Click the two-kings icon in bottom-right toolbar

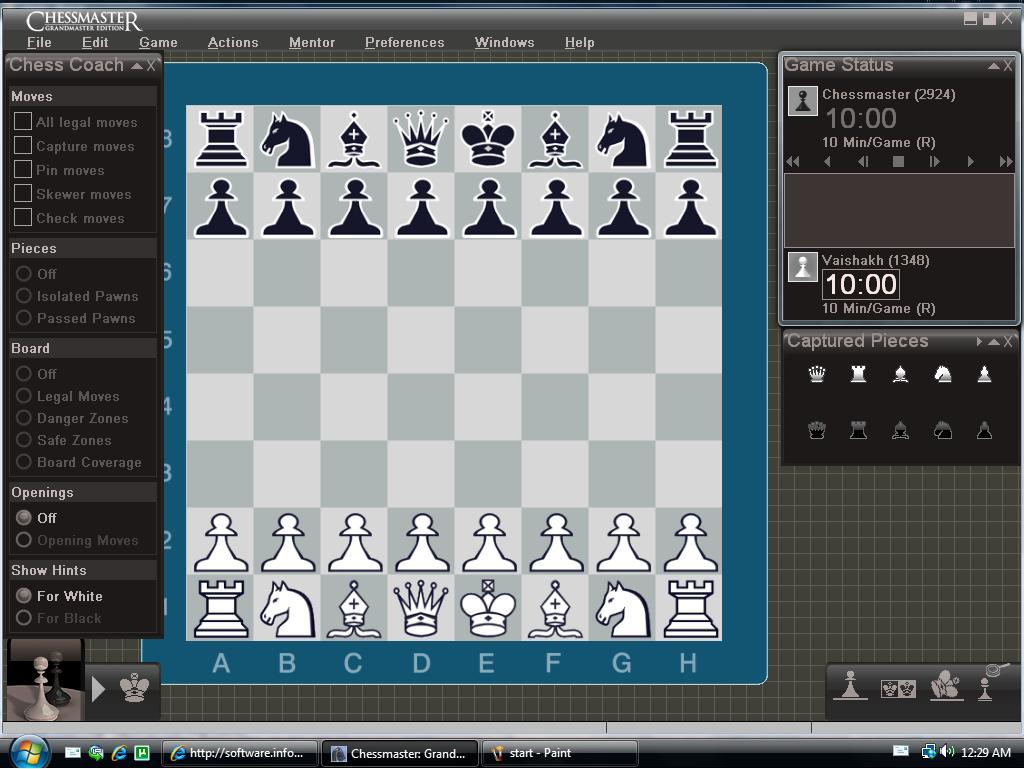tap(897, 688)
